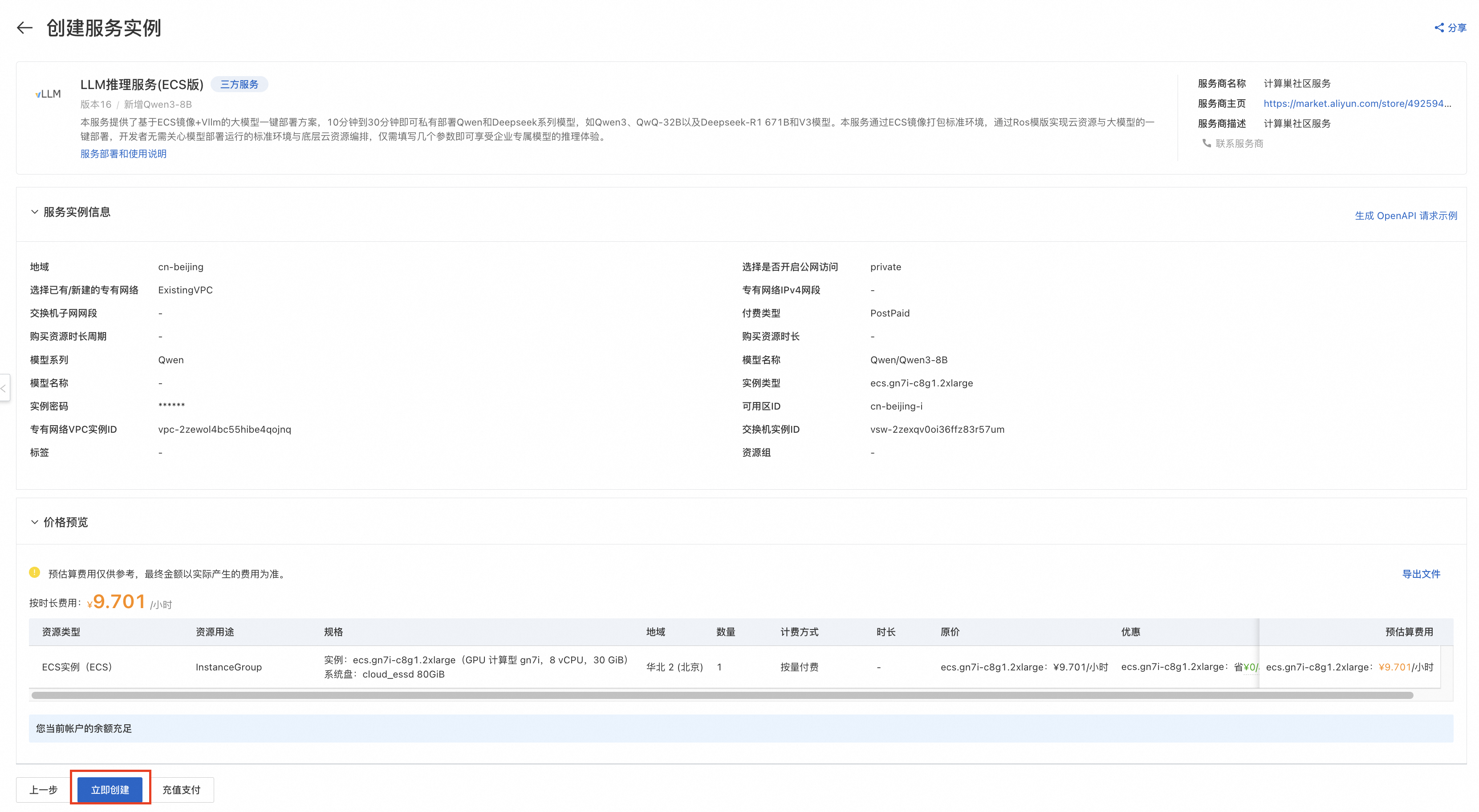This screenshot has width=1479, height=812.
Task: Click the left sidebar expand handle
Action: click(4, 388)
